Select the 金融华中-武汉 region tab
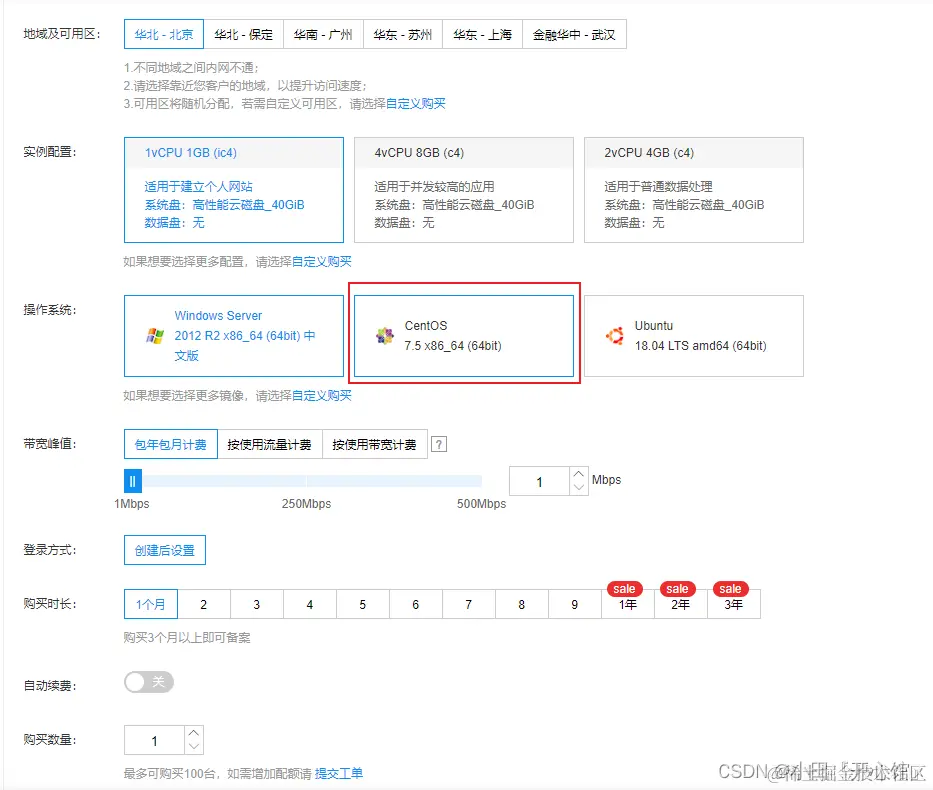The width and height of the screenshot is (933, 790). click(x=575, y=33)
